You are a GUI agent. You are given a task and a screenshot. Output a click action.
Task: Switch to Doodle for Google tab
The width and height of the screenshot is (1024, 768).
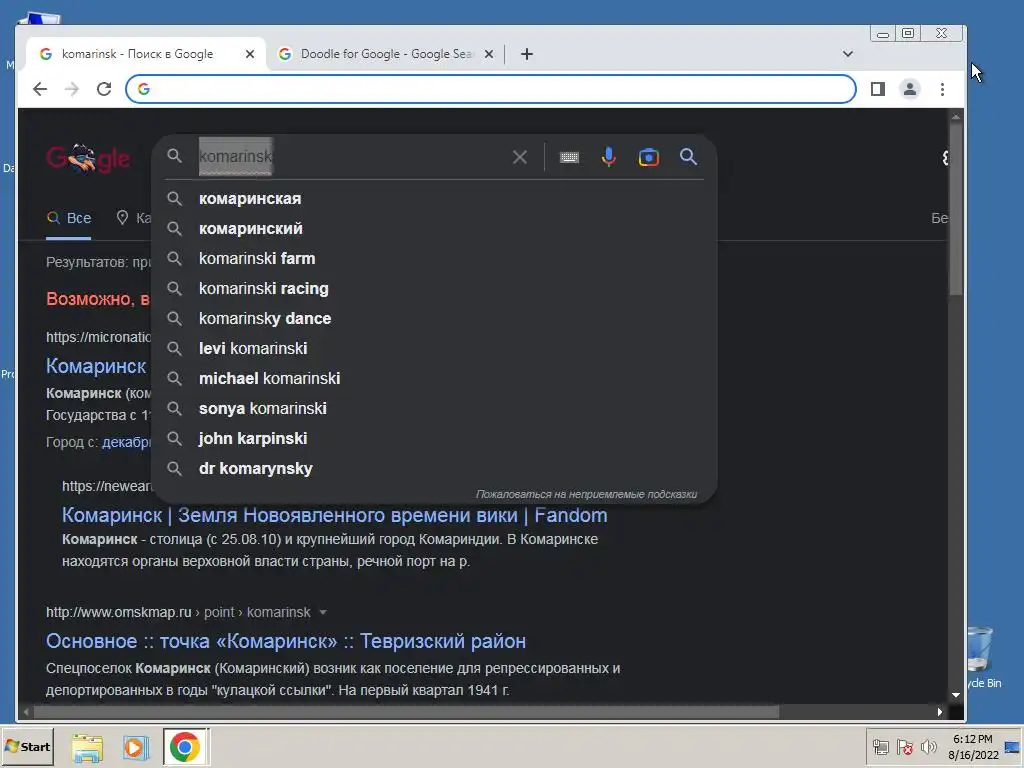tap(385, 54)
